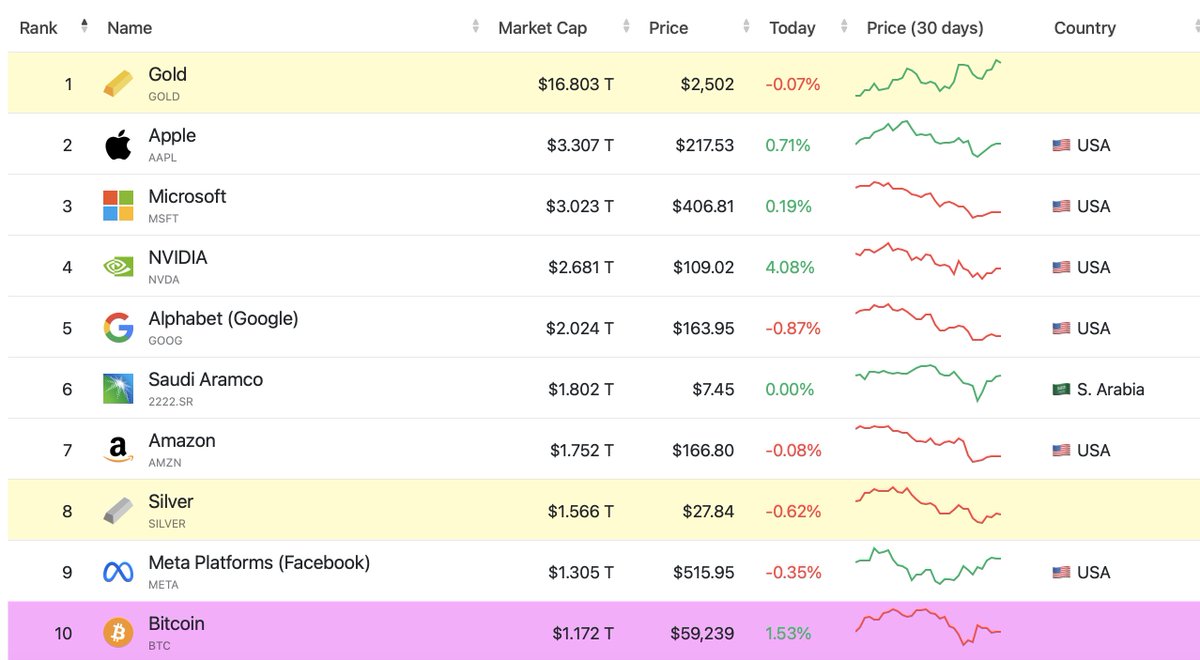This screenshot has height=660, width=1200.
Task: Click the USA flag in NVIDIA row
Action: (1062, 268)
